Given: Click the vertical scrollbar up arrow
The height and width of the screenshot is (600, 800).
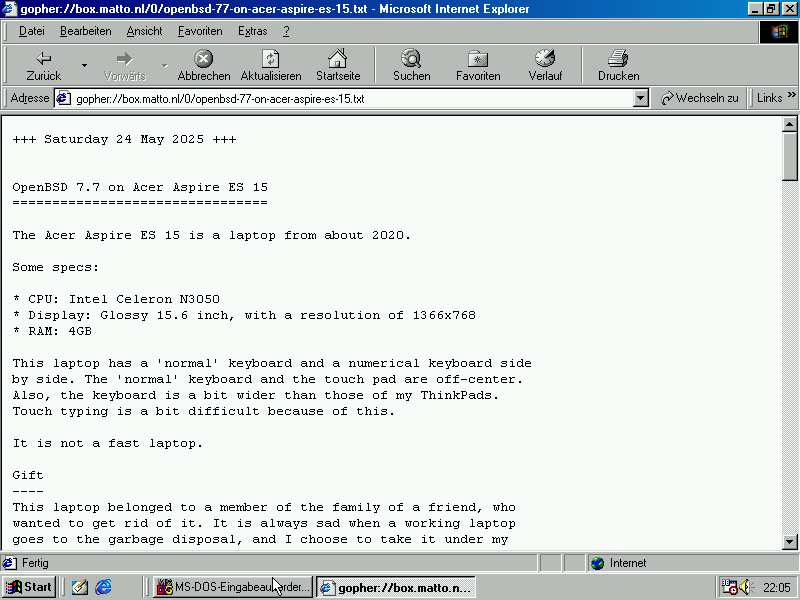Looking at the screenshot, I should point(789,124).
